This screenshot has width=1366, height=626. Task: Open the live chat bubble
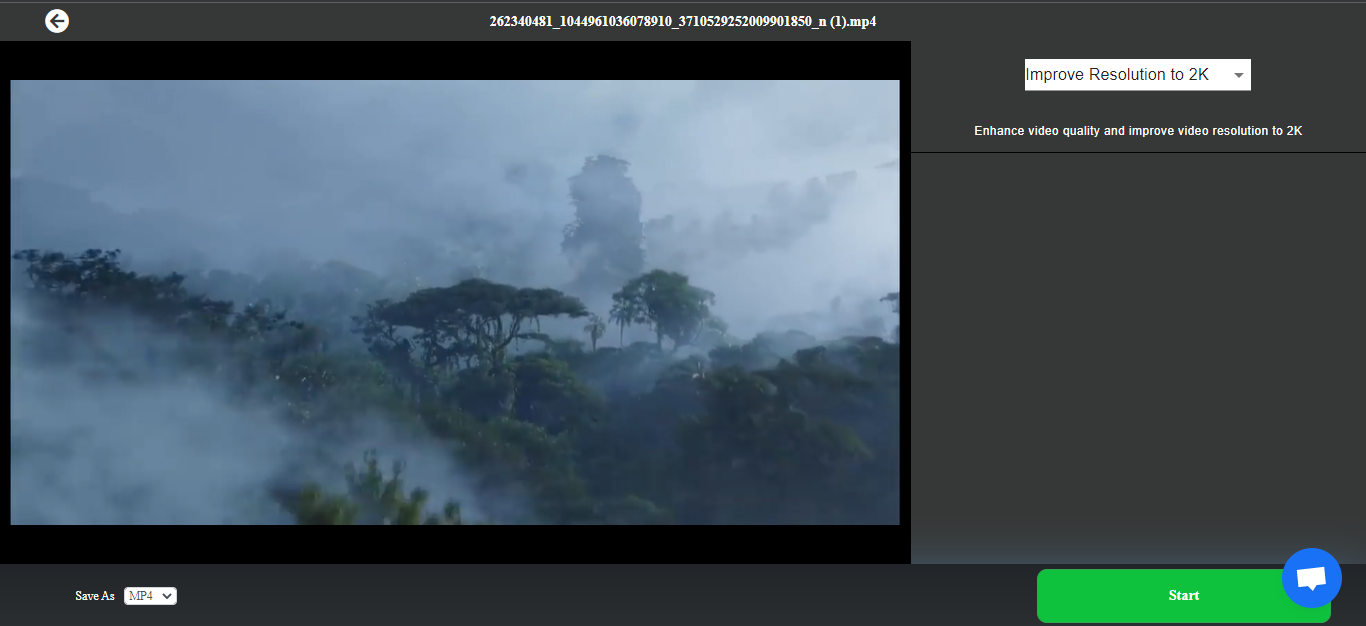coord(1311,578)
